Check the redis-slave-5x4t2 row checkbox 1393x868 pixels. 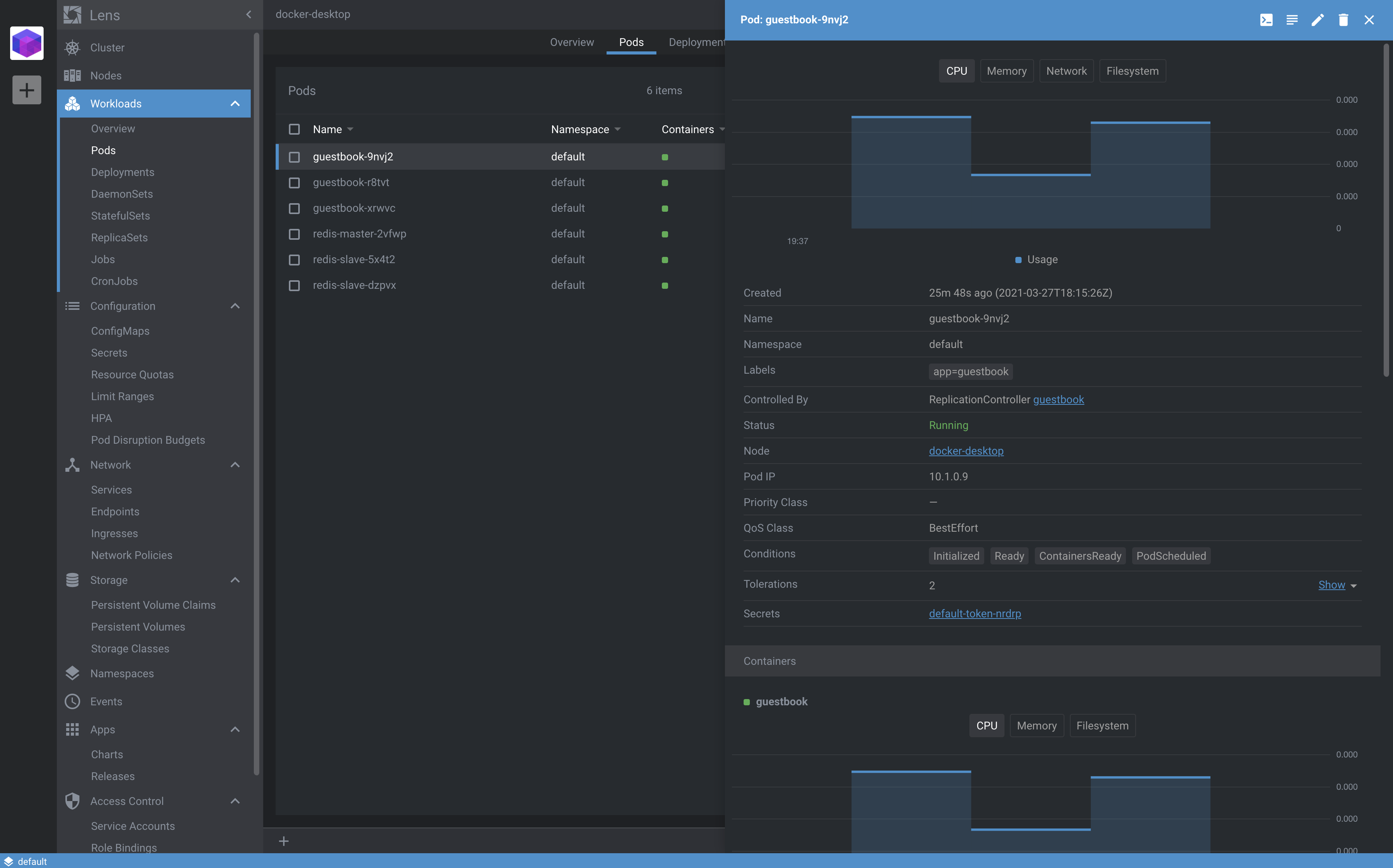(x=294, y=260)
